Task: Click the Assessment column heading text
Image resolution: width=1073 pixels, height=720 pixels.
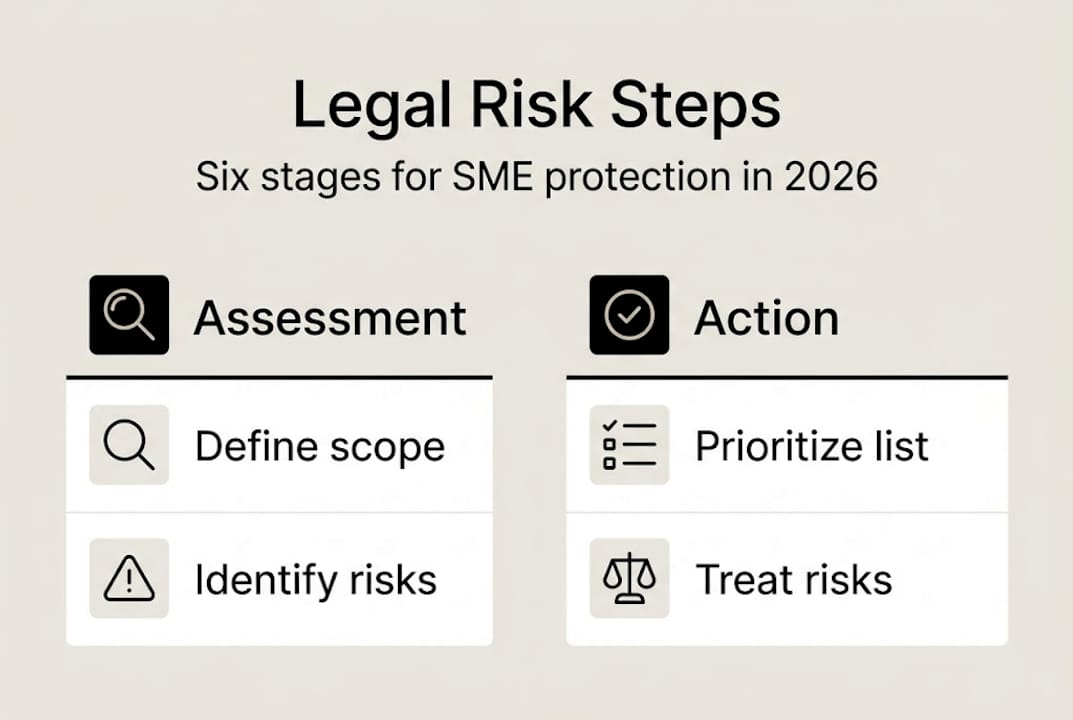Action: [x=330, y=318]
